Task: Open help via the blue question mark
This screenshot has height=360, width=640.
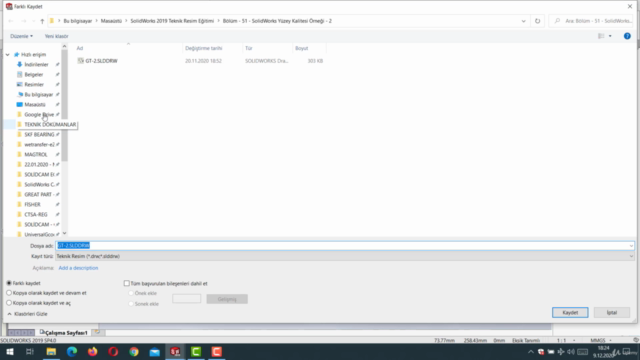Action: [x=627, y=36]
